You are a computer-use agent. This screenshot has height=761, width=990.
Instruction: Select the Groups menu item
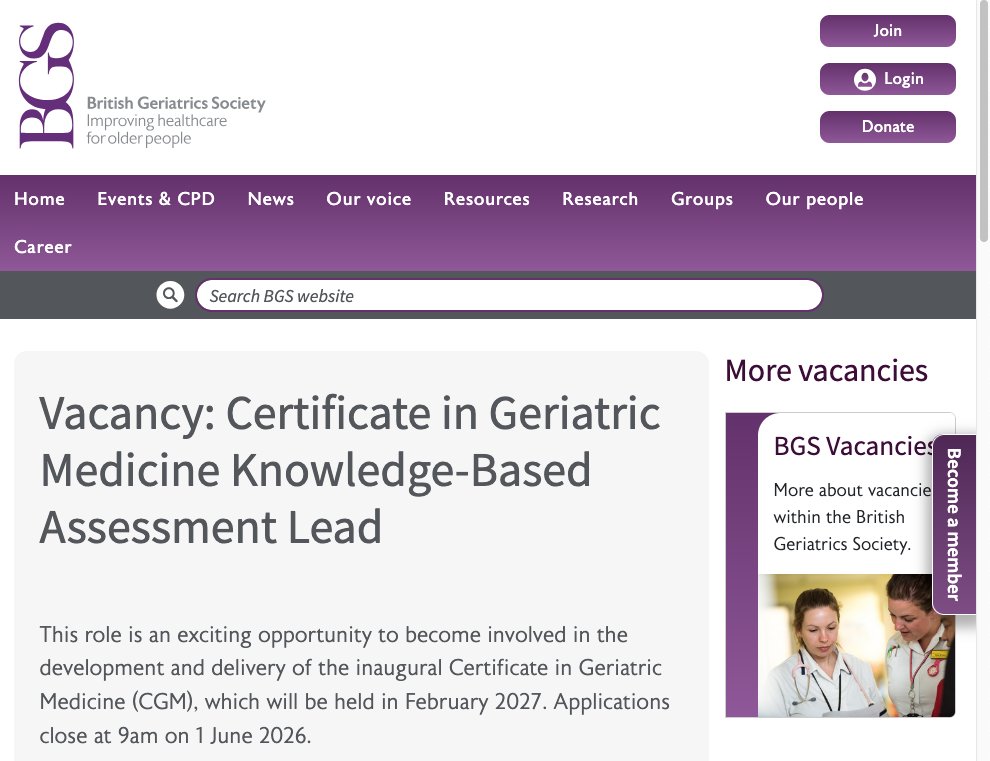pyautogui.click(x=702, y=199)
